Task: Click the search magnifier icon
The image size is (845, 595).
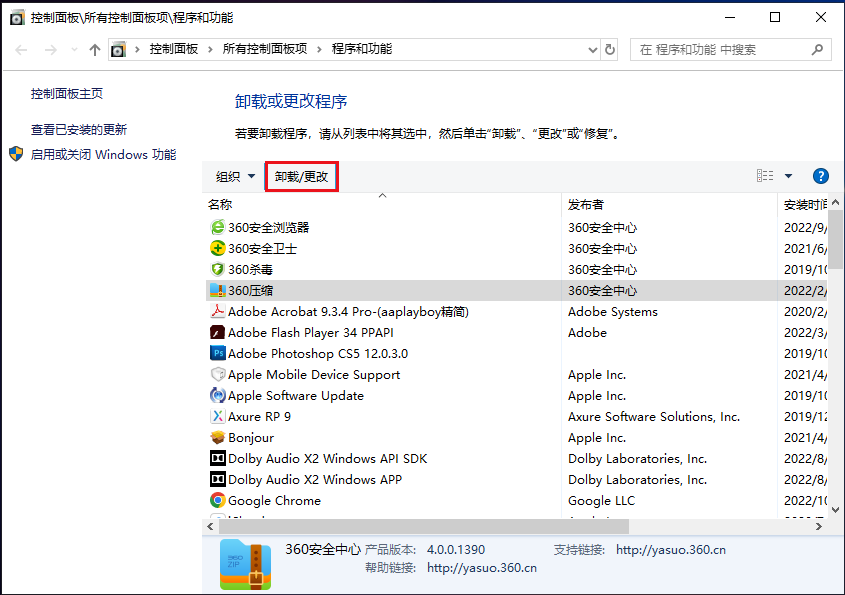Action: (817, 50)
